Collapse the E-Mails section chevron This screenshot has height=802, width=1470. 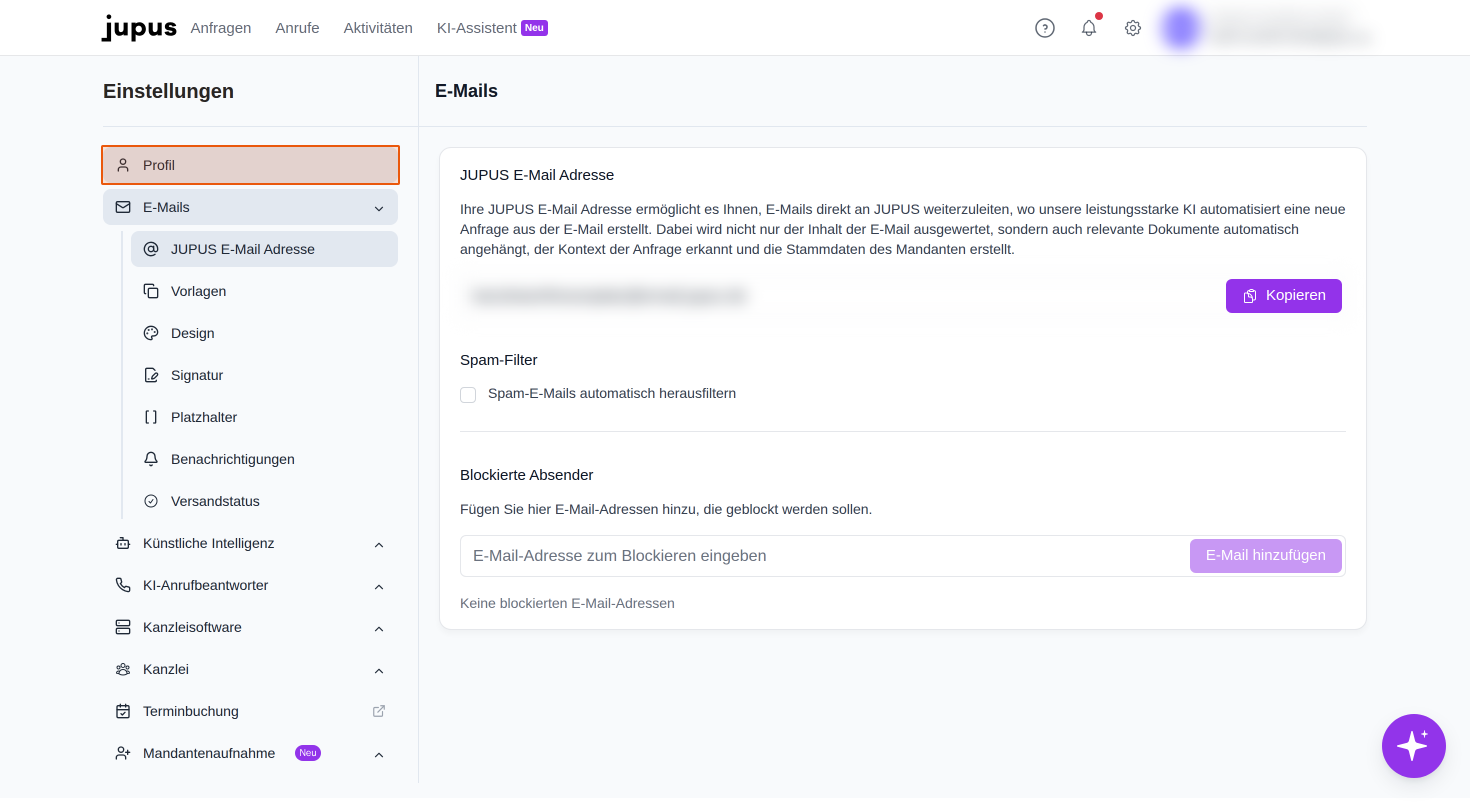(379, 208)
